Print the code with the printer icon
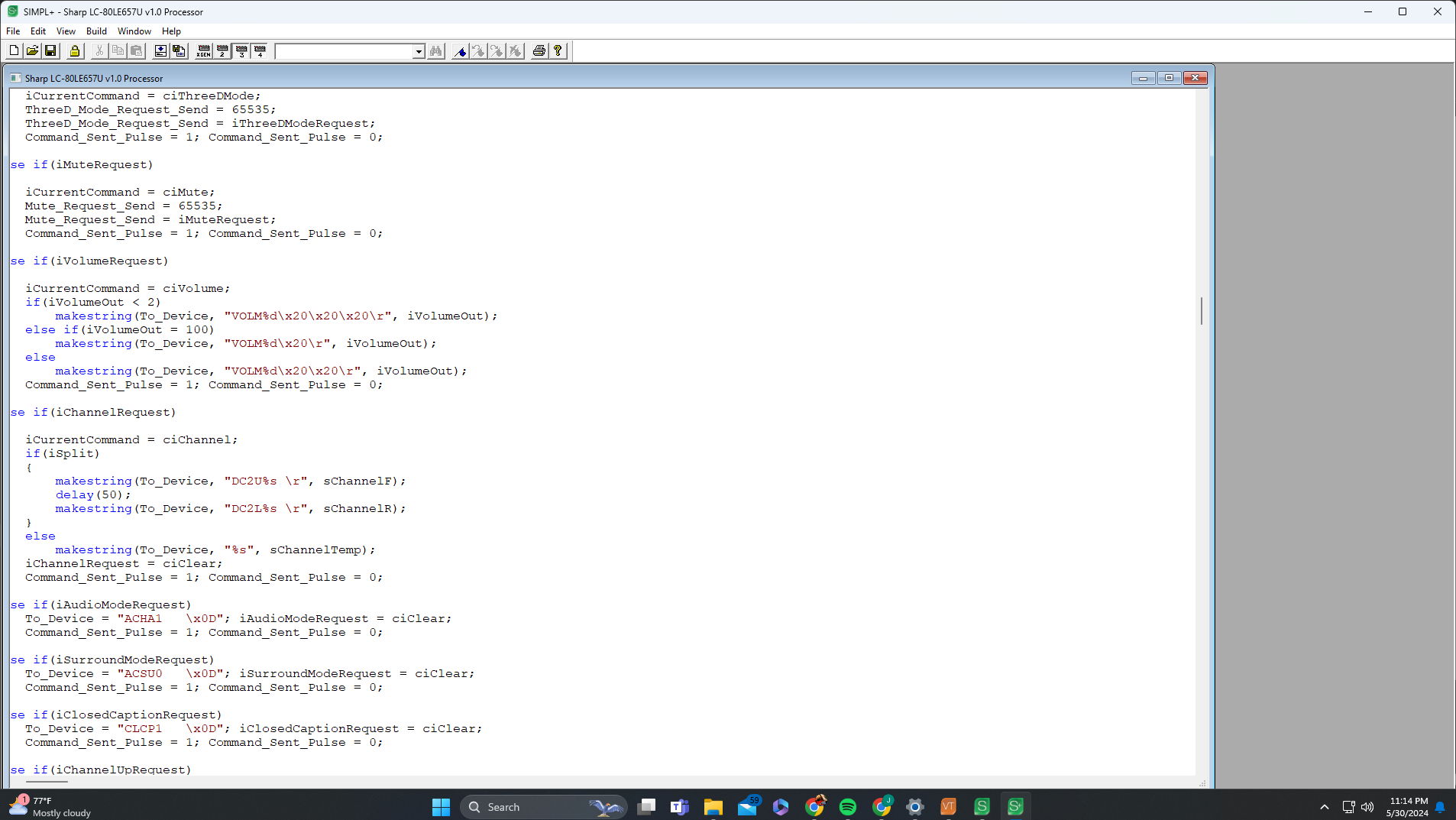Viewport: 1456px width, 820px height. tap(539, 51)
